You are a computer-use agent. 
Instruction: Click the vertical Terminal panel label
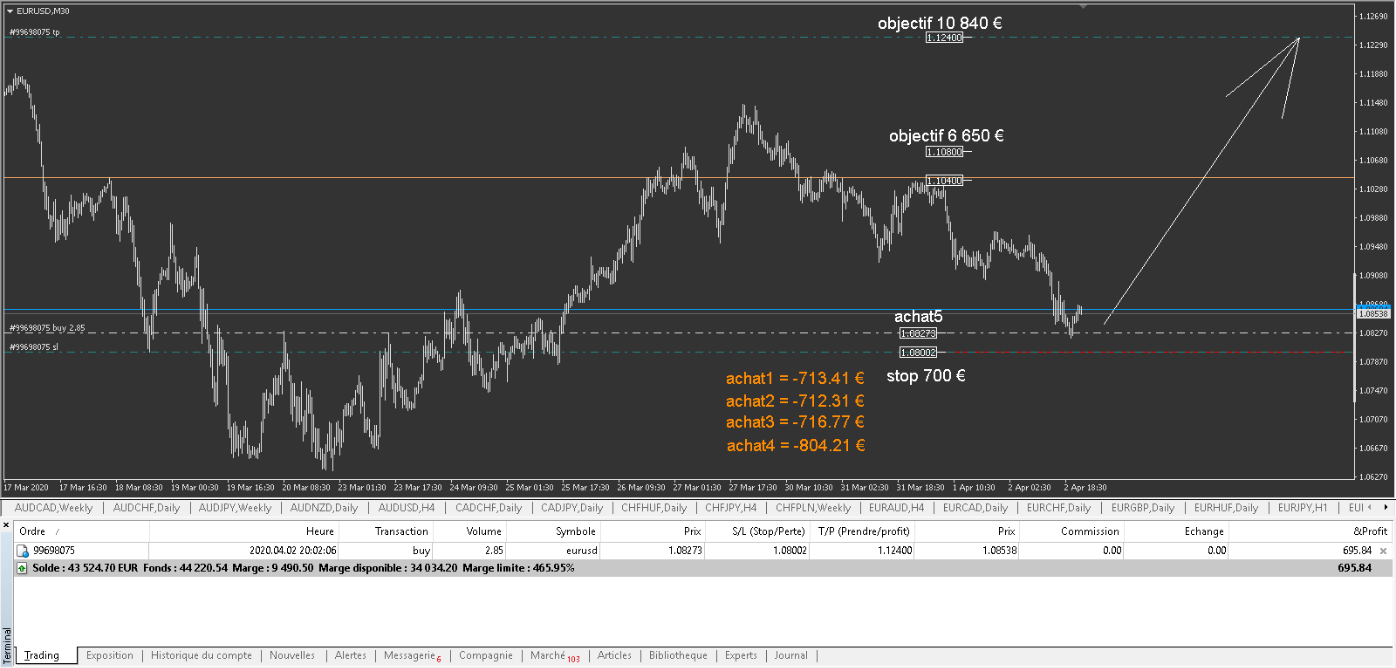tap(5, 644)
